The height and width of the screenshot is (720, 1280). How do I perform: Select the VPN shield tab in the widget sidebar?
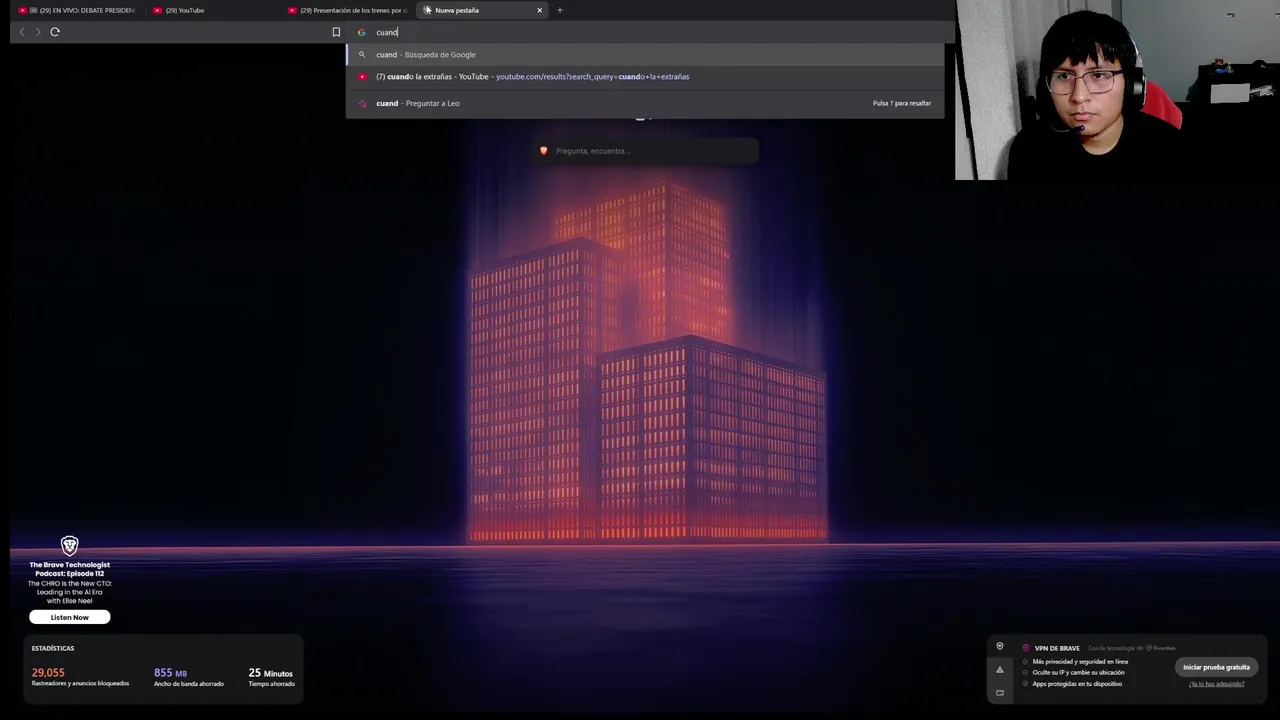pyautogui.click(x=999, y=647)
